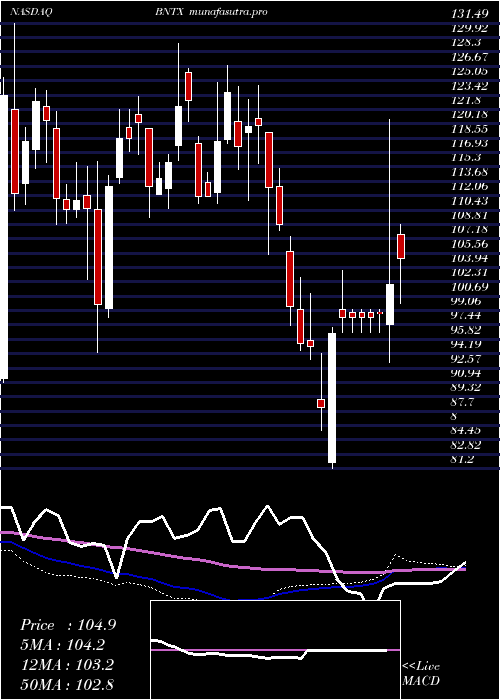Click the 128.3 price level label

(x=467, y=42)
